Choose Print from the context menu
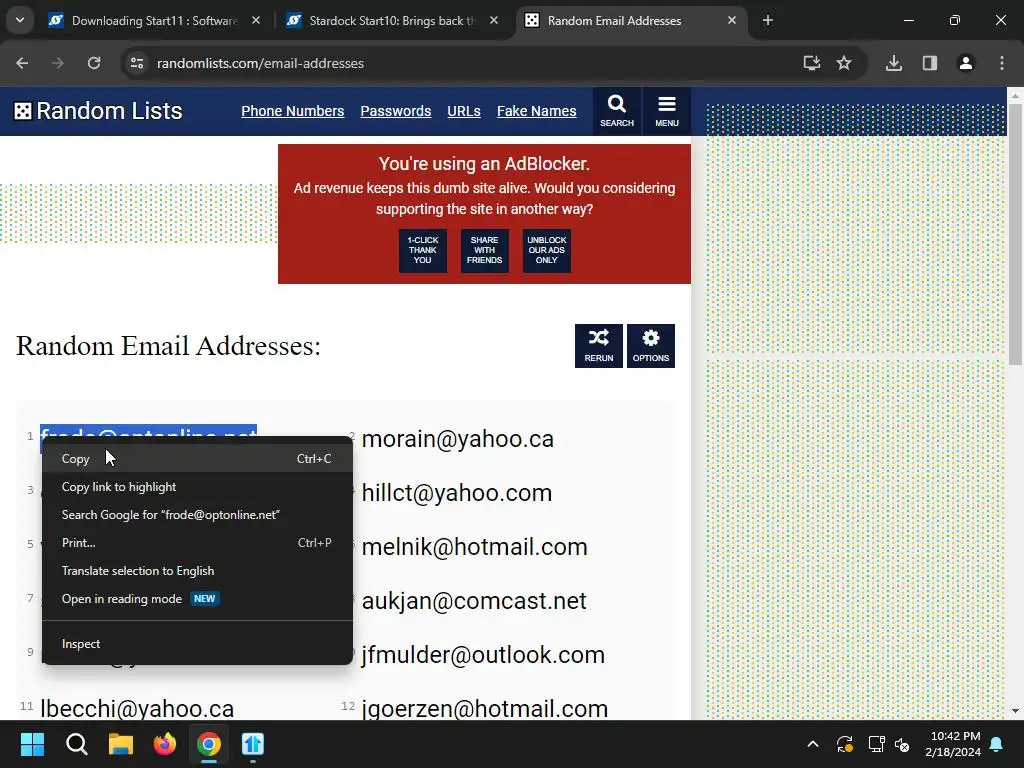Image resolution: width=1024 pixels, height=768 pixels. (x=197, y=543)
